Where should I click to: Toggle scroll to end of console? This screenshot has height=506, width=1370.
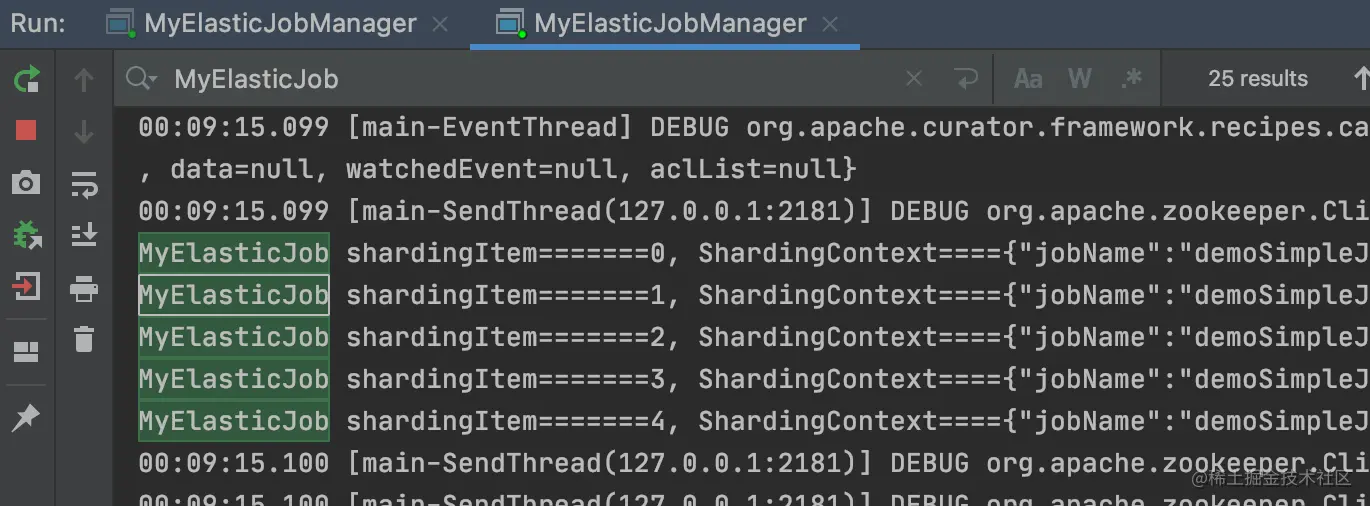[84, 236]
